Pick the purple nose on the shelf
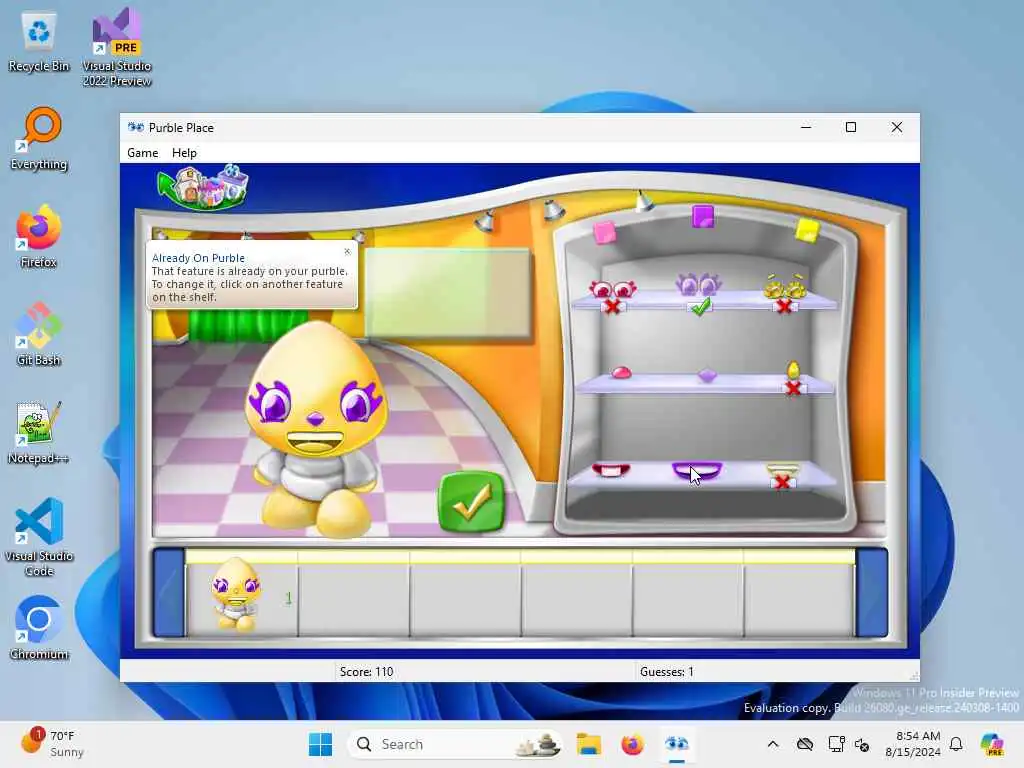Image resolution: width=1024 pixels, height=768 pixels. point(707,376)
